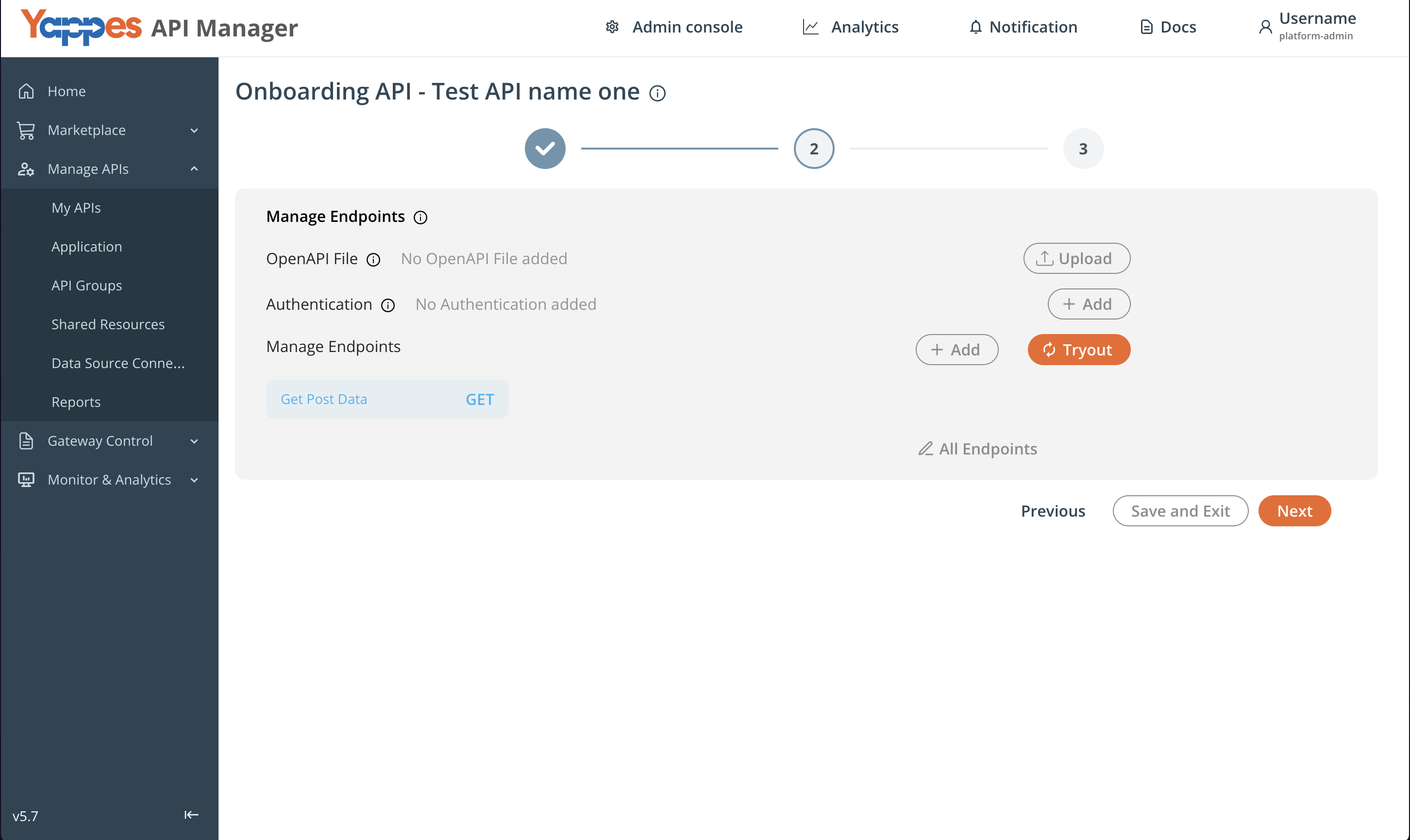Click the user profile icon
Viewport: 1410px width, 840px height.
pos(1265,27)
